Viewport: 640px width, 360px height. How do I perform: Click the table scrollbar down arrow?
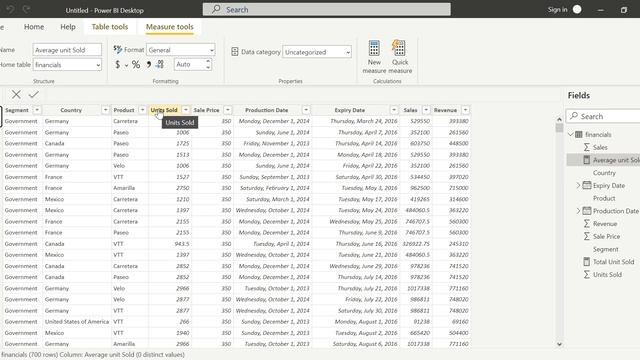click(559, 344)
